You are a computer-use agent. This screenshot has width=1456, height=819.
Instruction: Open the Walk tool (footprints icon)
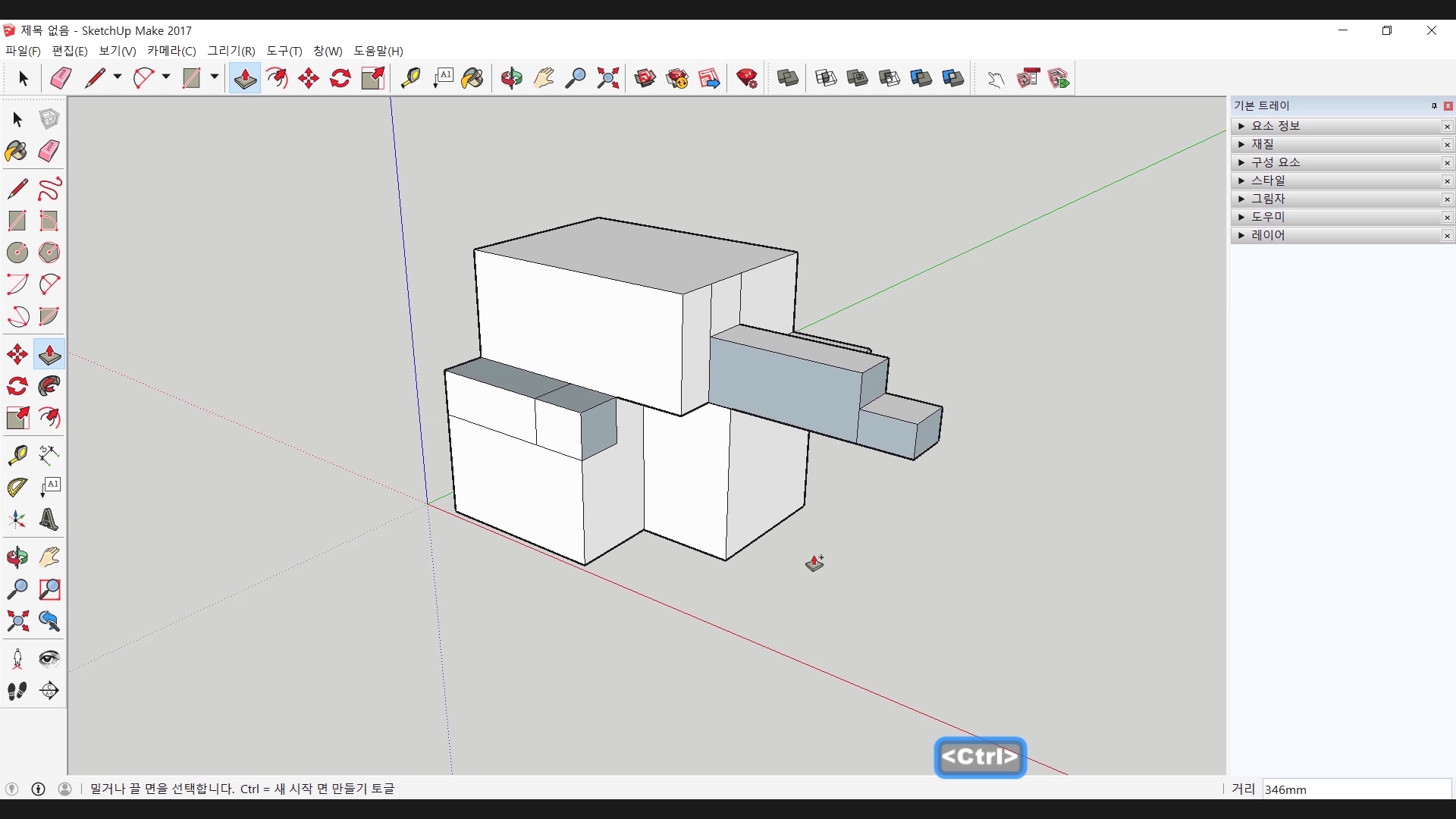pyautogui.click(x=17, y=691)
